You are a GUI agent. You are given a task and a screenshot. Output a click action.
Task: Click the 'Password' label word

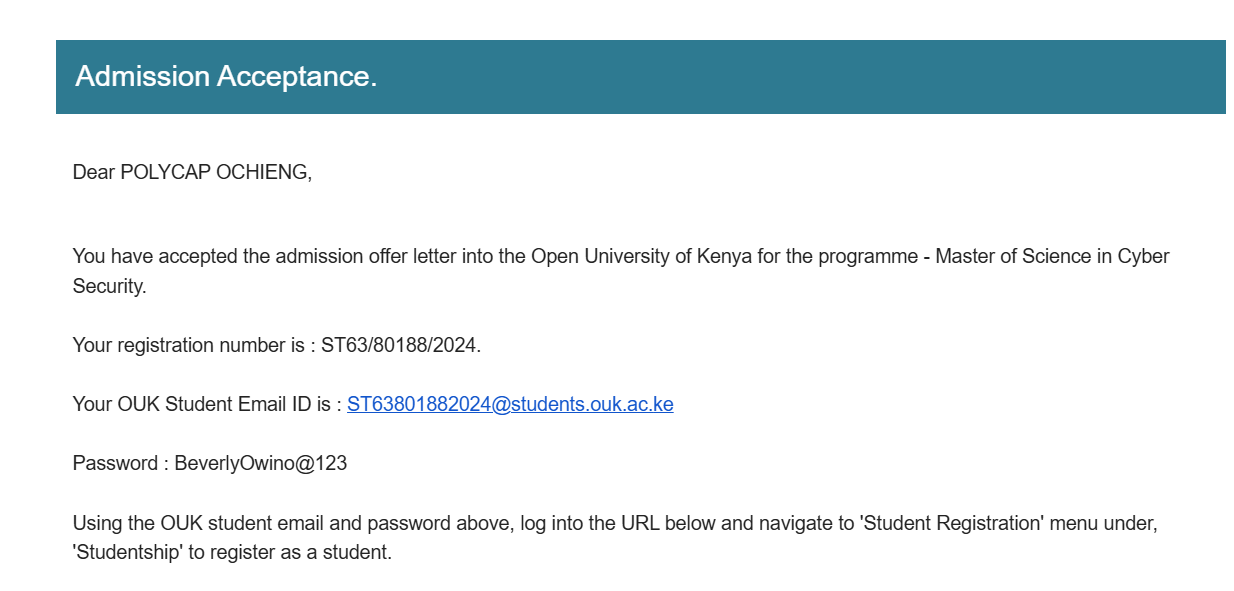115,464
